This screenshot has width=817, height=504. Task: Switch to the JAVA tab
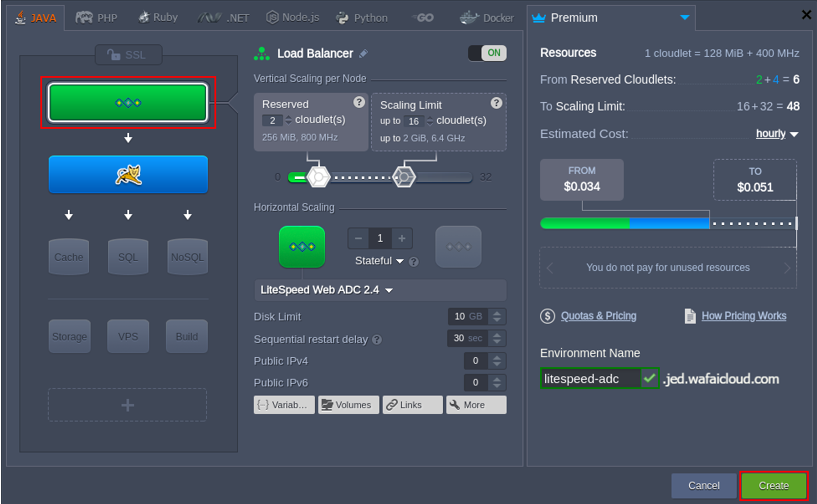pyautogui.click(x=35, y=18)
